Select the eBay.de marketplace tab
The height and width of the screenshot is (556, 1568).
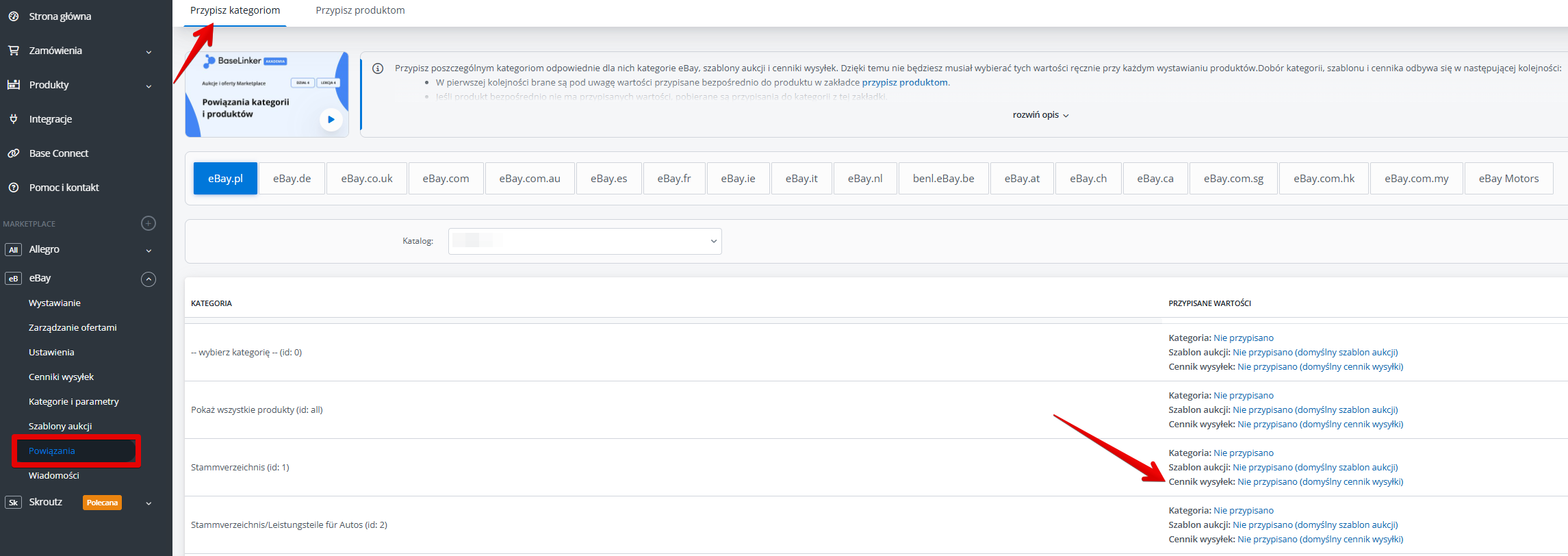pos(292,179)
